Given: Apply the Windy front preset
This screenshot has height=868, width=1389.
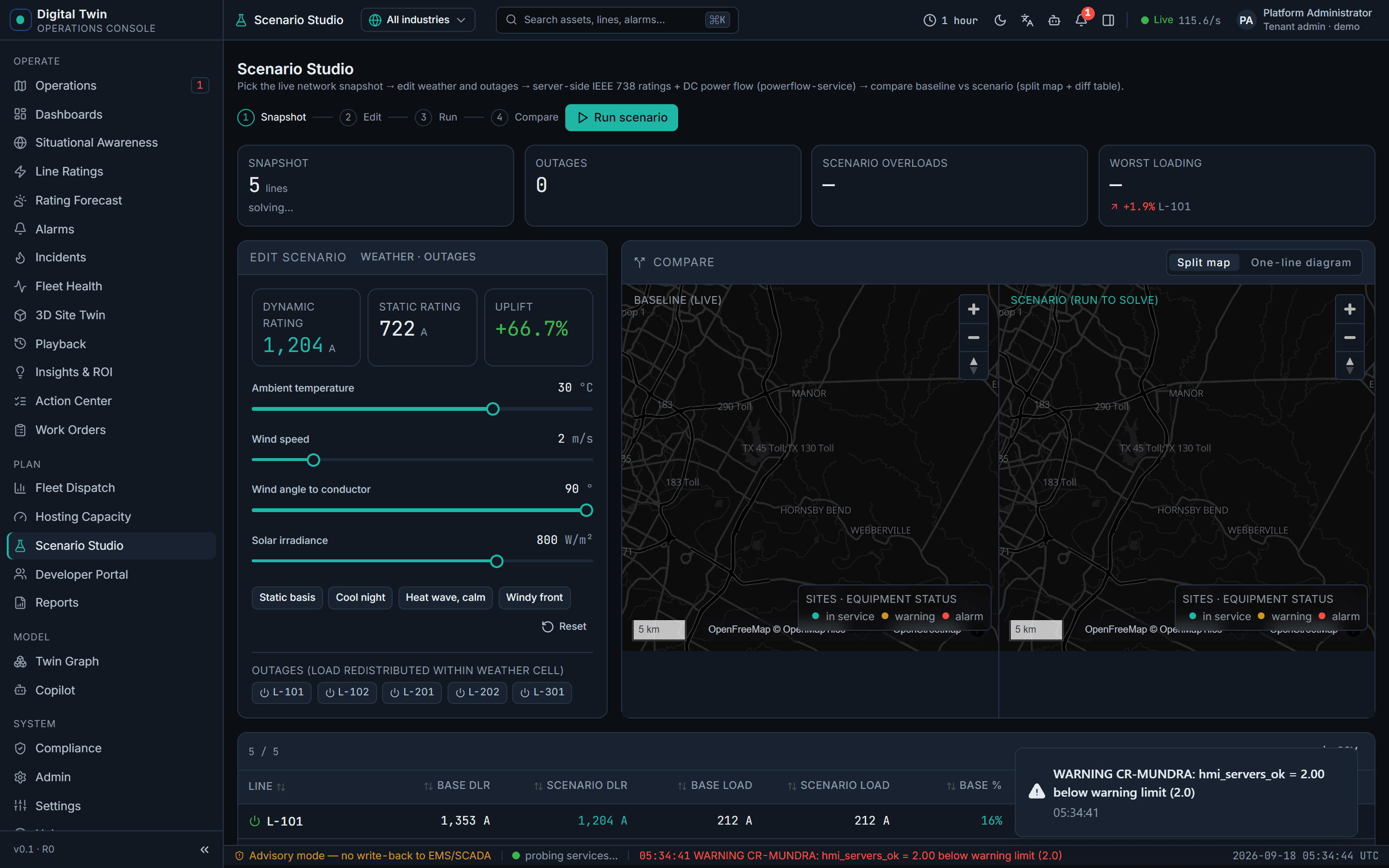Looking at the screenshot, I should pos(534,597).
